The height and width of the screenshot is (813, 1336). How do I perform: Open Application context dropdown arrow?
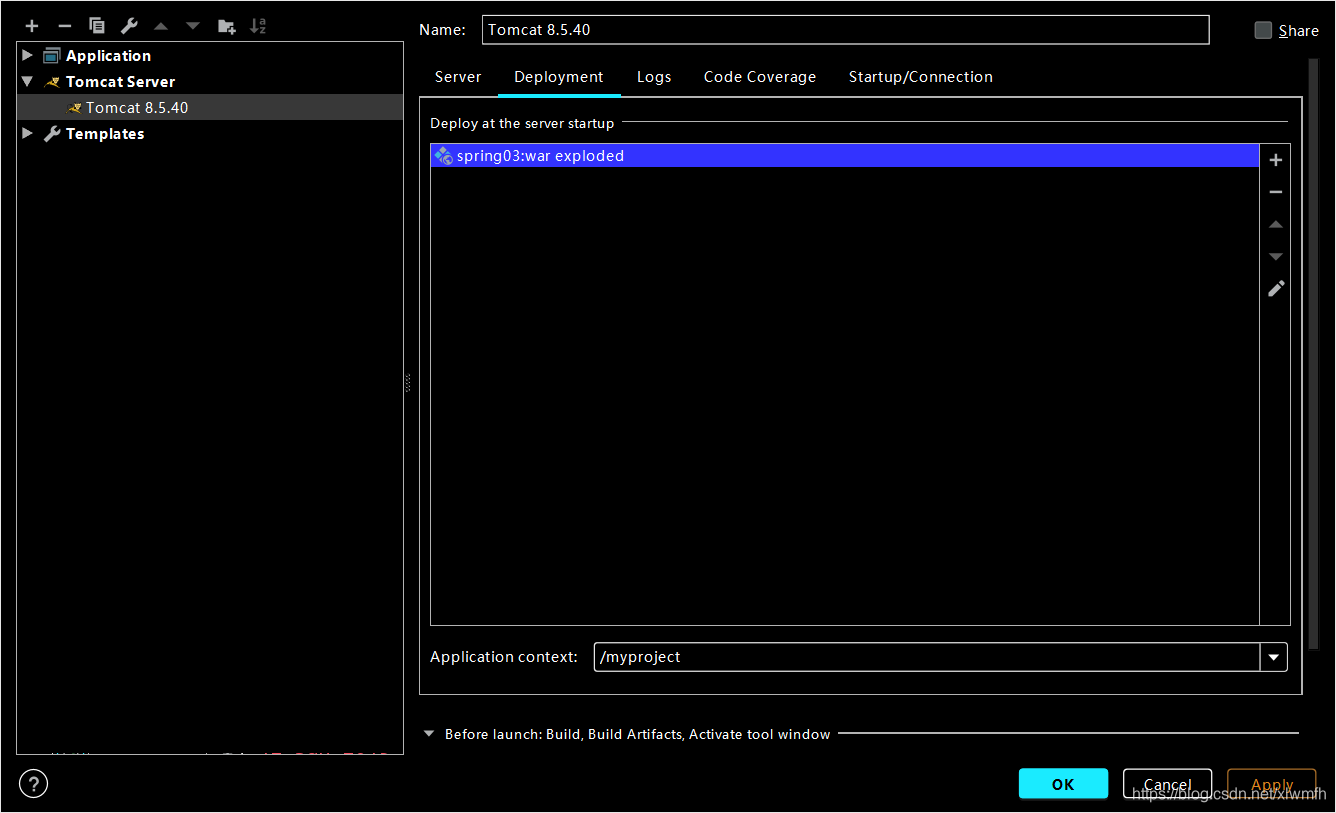1274,657
